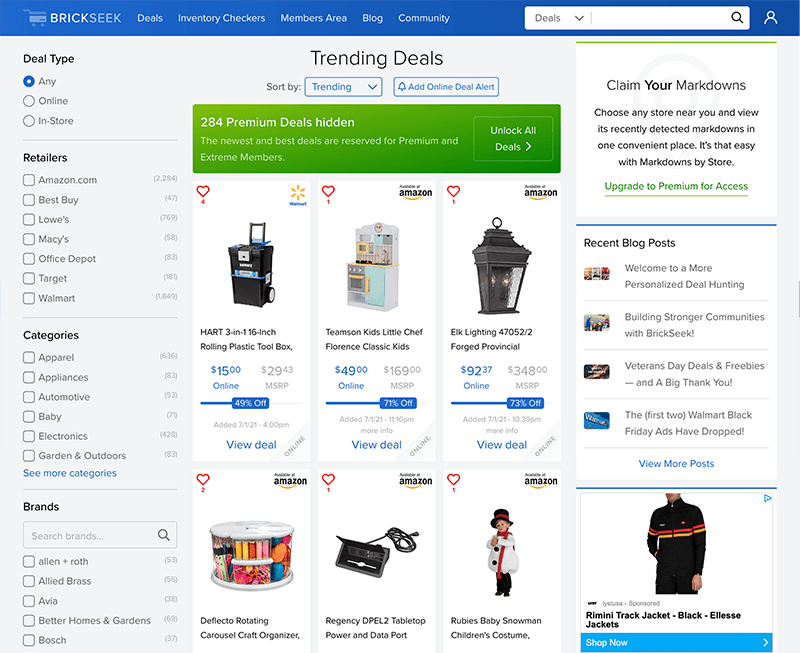Click the 73% Off discount bar

pos(526,403)
